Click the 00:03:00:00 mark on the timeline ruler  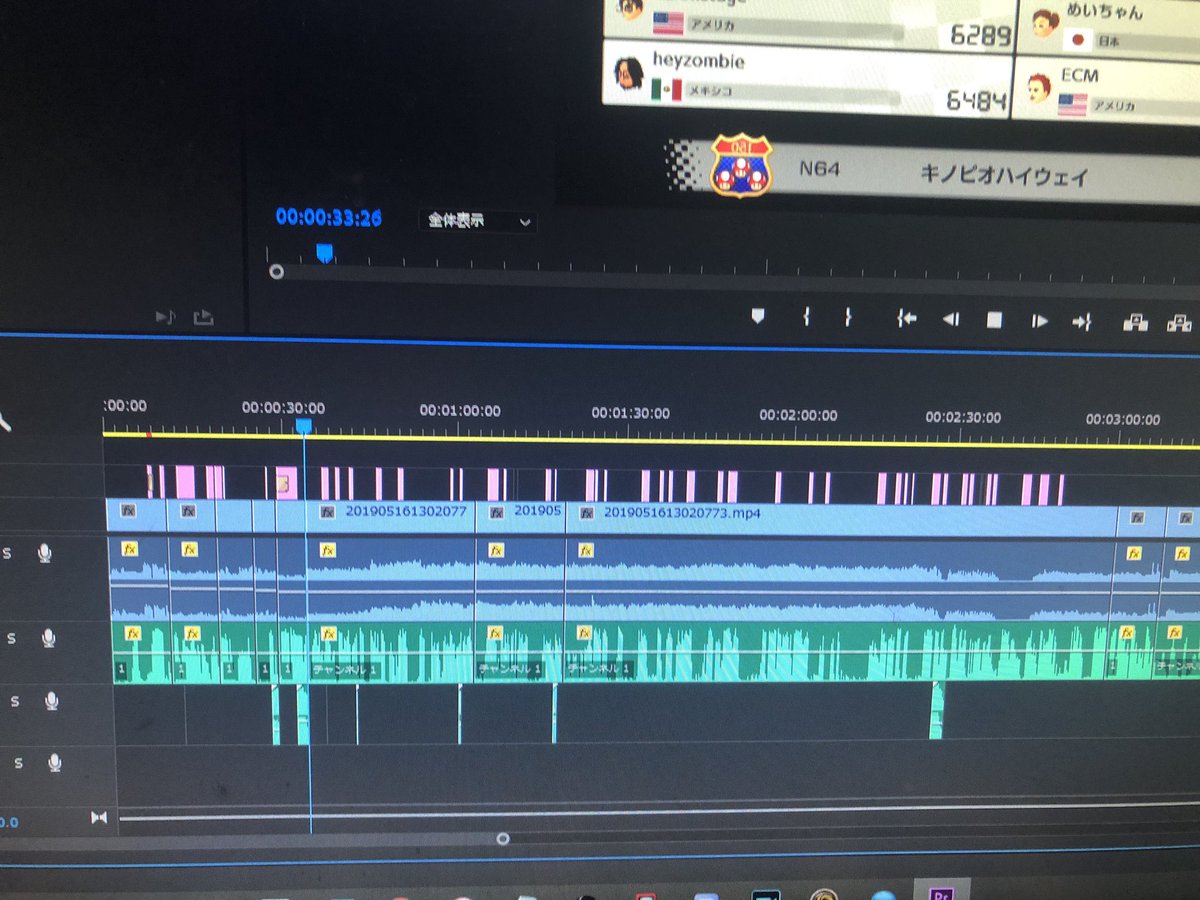[1123, 419]
